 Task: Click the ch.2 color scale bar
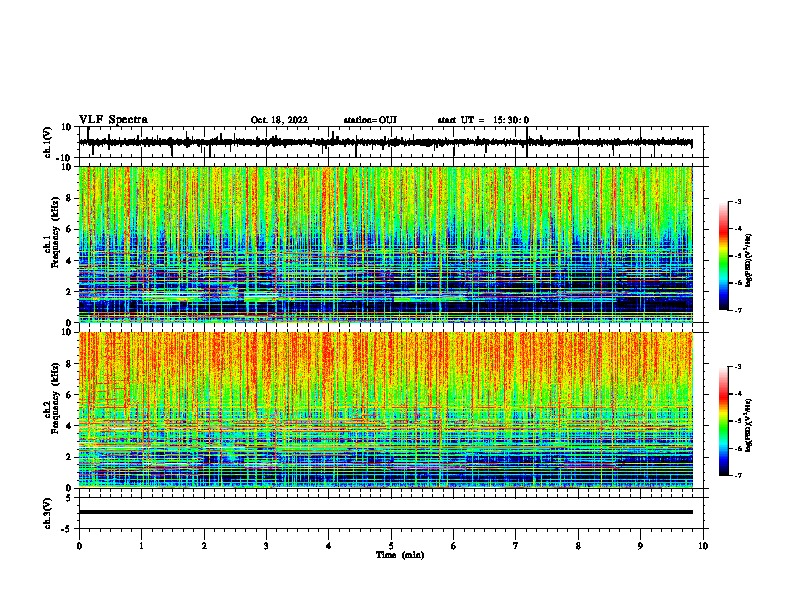(723, 421)
